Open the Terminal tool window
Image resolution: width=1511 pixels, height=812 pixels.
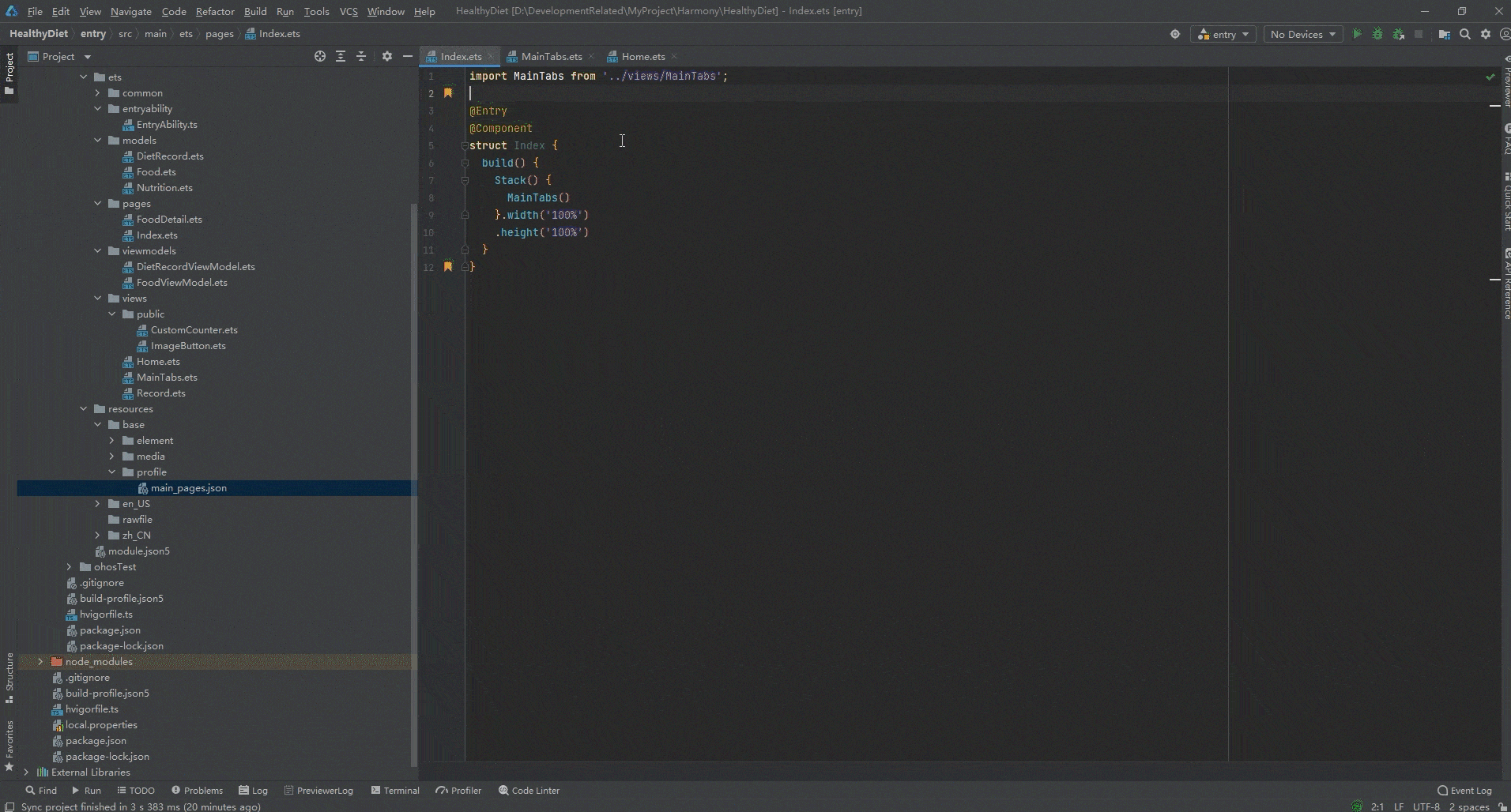[x=395, y=790]
